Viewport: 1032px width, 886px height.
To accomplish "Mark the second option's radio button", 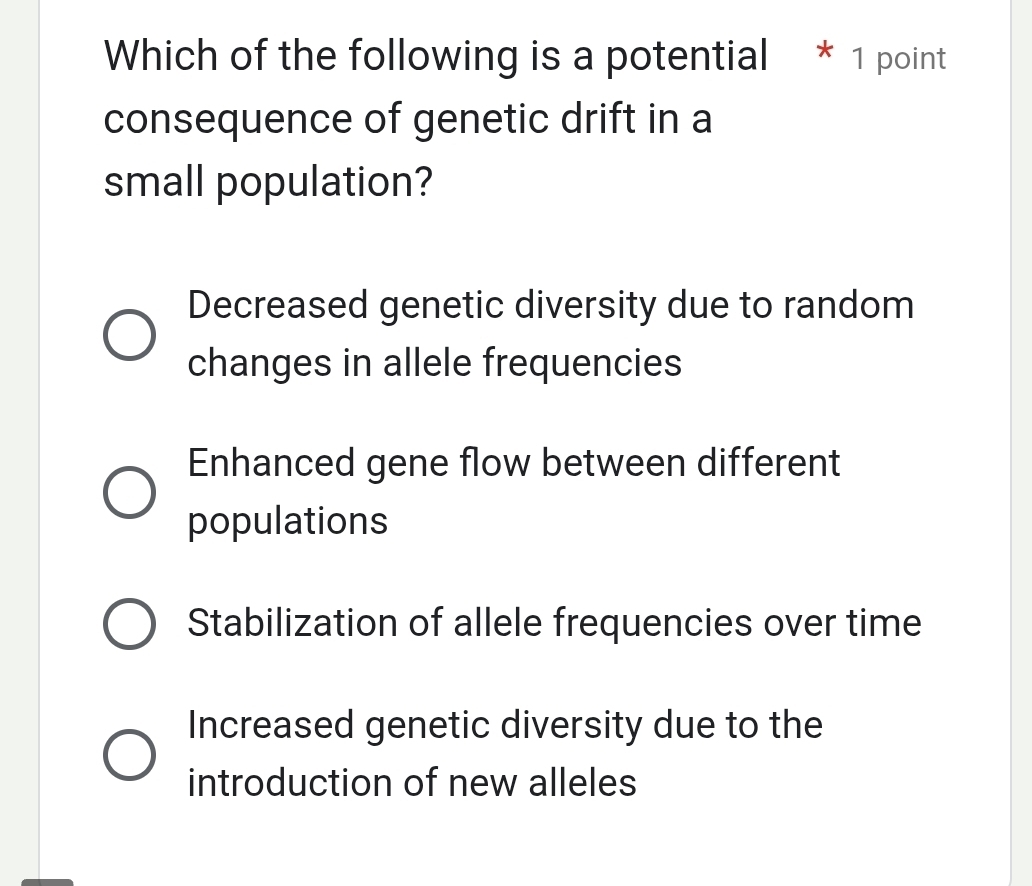I will tap(130, 491).
